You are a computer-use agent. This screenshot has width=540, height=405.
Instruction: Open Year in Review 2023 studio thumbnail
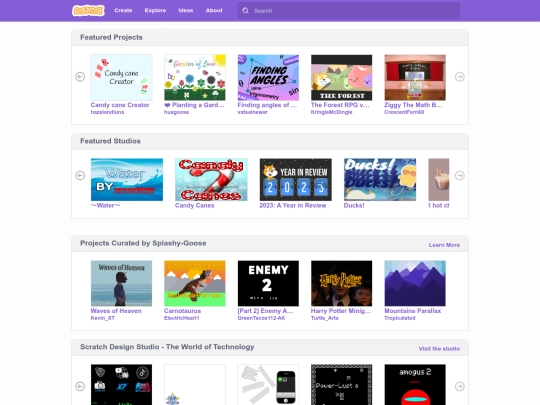(295, 179)
